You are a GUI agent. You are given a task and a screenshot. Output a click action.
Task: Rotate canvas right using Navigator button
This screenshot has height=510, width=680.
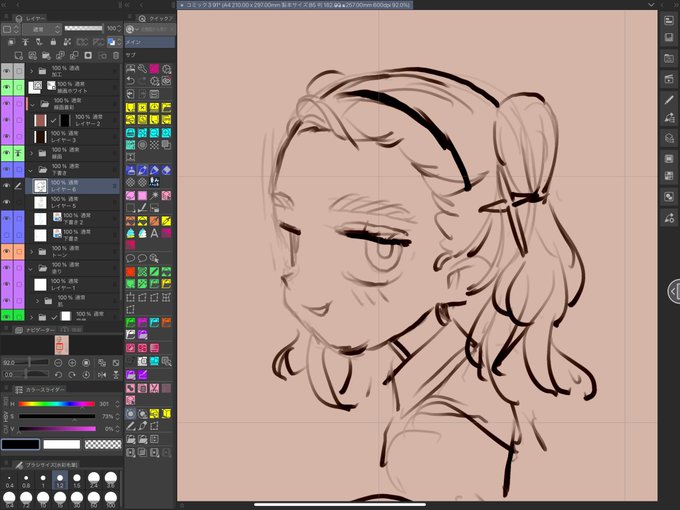click(72, 375)
